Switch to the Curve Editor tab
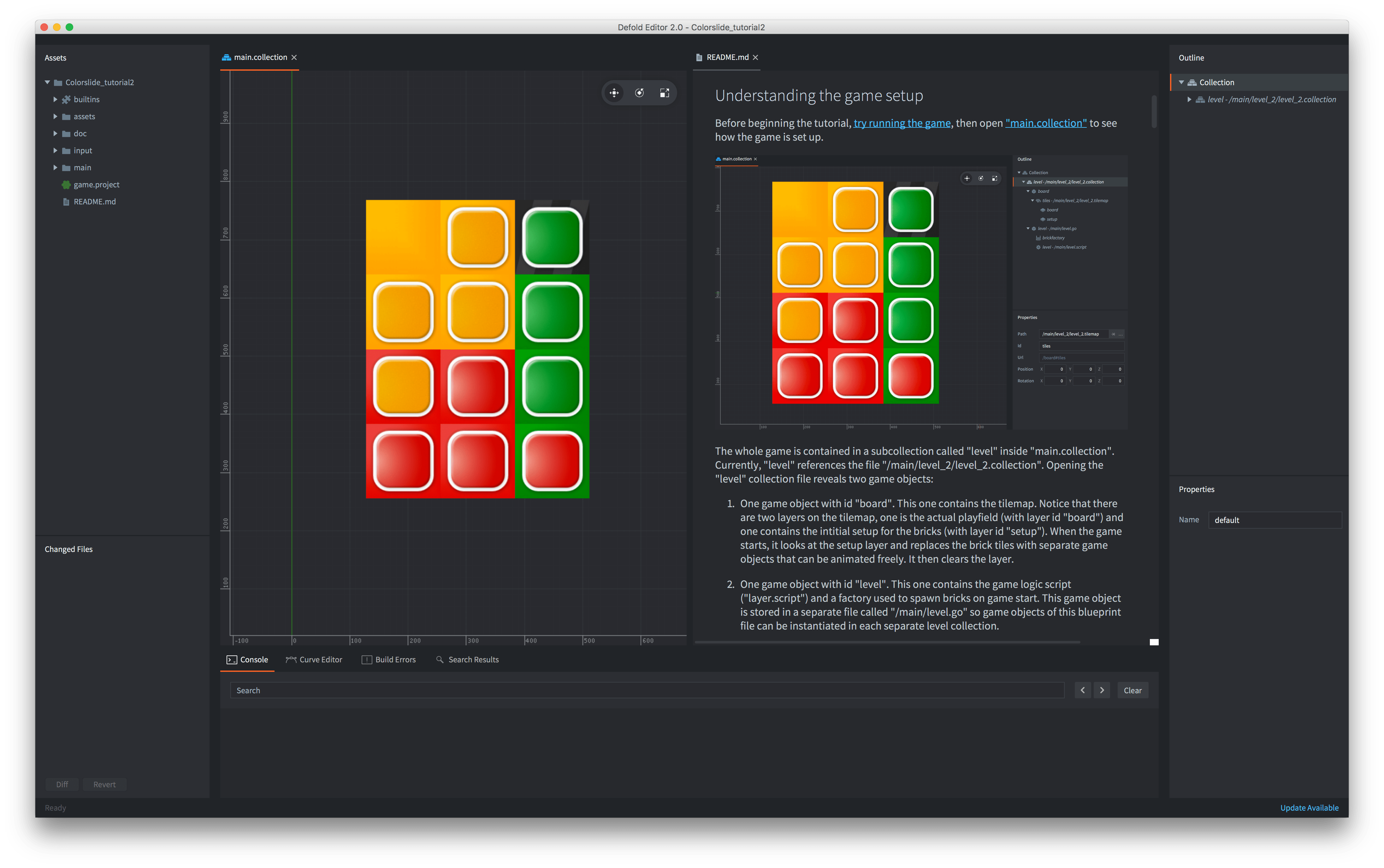Screen dimensions: 1384x868 coord(314,660)
